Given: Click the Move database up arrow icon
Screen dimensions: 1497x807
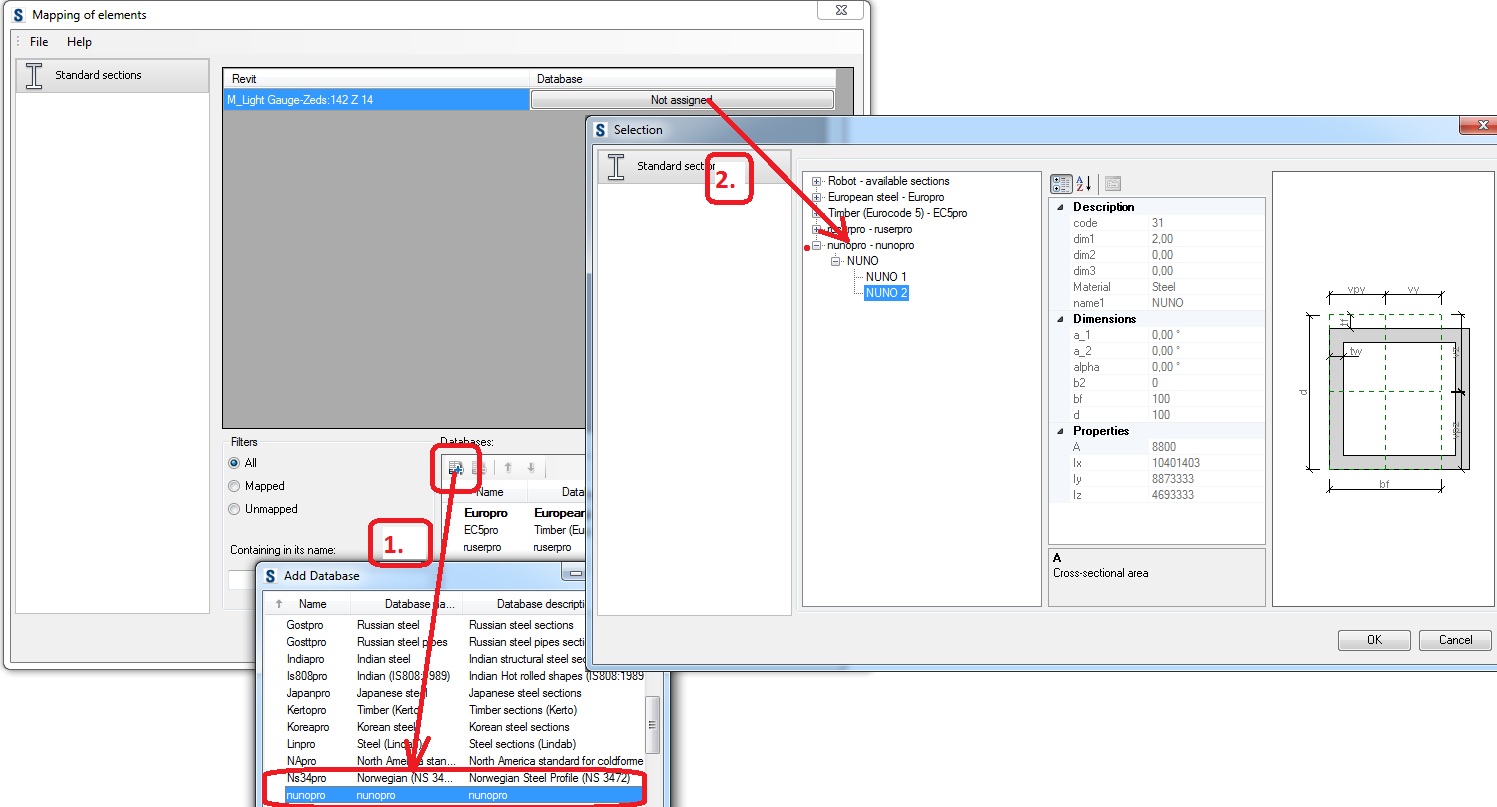Looking at the screenshot, I should [x=508, y=467].
